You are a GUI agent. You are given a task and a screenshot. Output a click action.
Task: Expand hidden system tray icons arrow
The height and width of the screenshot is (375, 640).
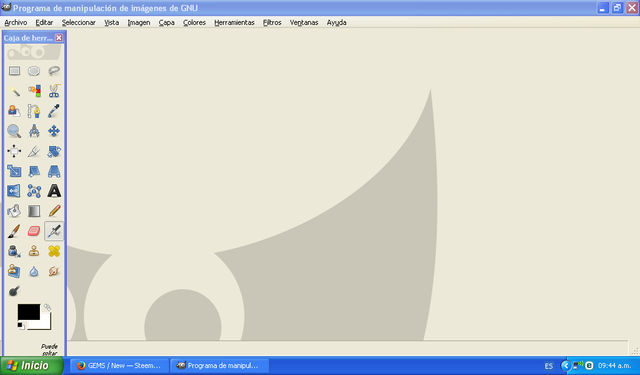(566, 366)
